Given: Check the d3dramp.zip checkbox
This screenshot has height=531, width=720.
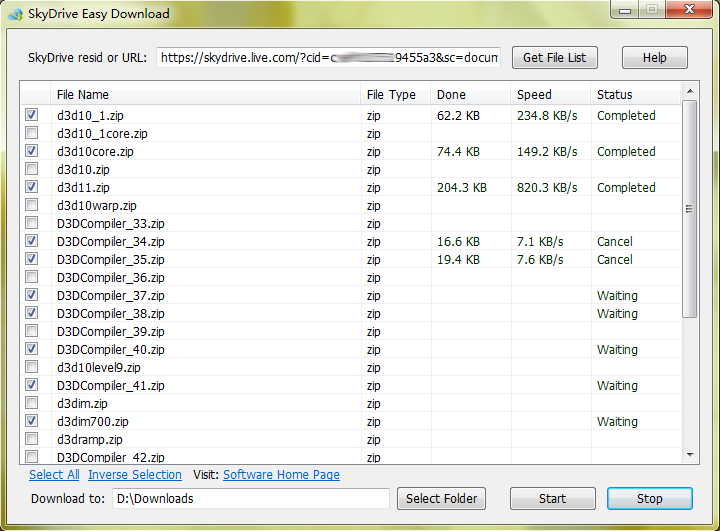Looking at the screenshot, I should (x=32, y=439).
